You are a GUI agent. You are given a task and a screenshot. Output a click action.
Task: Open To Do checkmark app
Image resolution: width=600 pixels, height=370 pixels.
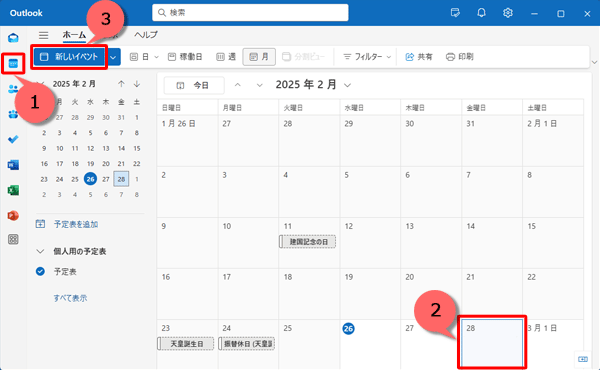tap(13, 139)
